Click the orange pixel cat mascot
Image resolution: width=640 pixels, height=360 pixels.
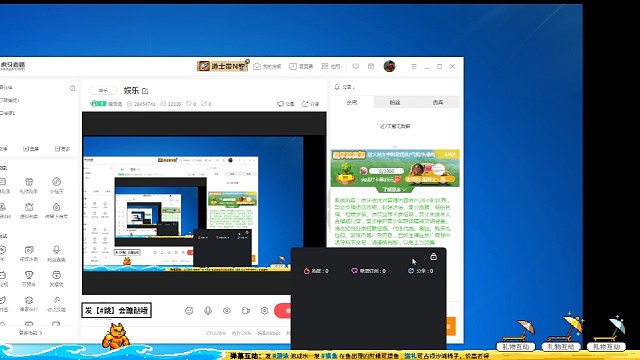(116, 337)
